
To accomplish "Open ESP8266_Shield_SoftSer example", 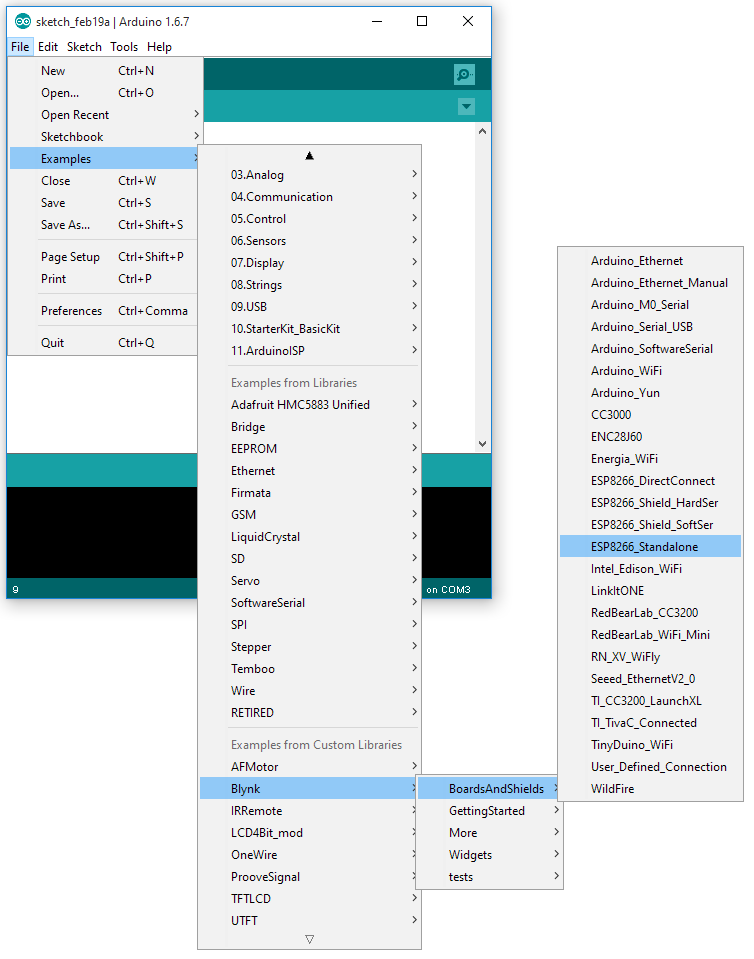I will (651, 525).
